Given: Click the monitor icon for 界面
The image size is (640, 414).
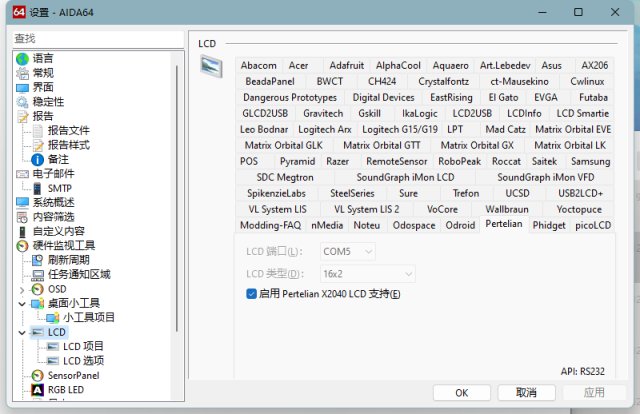Looking at the screenshot, I should pos(22,88).
